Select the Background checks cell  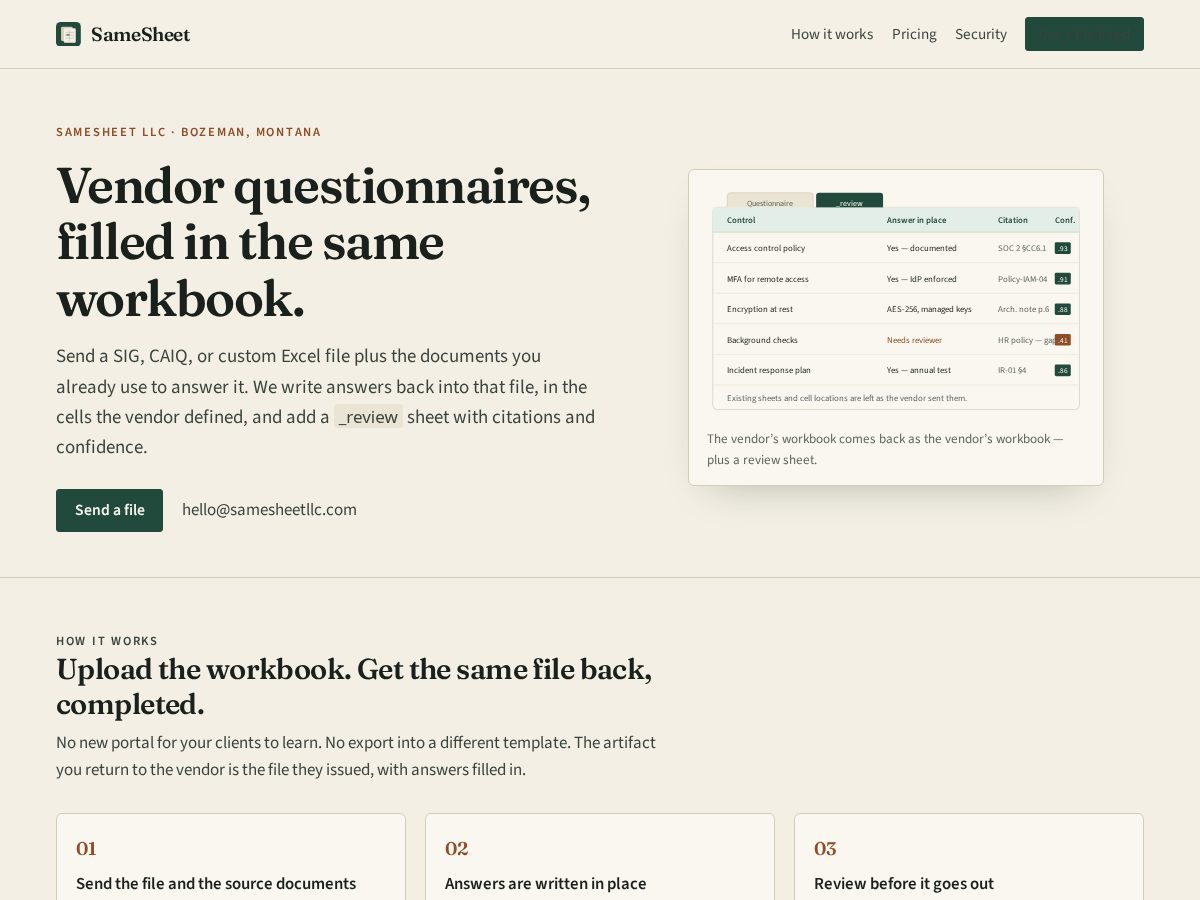point(762,340)
